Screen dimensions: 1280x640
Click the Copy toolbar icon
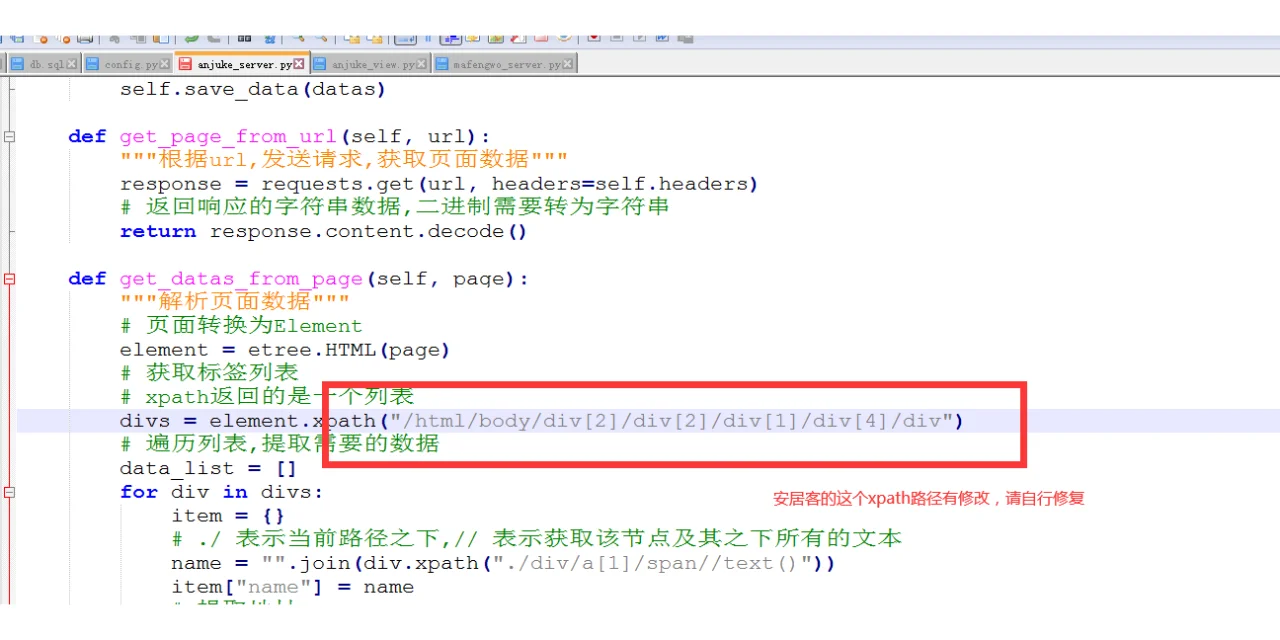(138, 38)
